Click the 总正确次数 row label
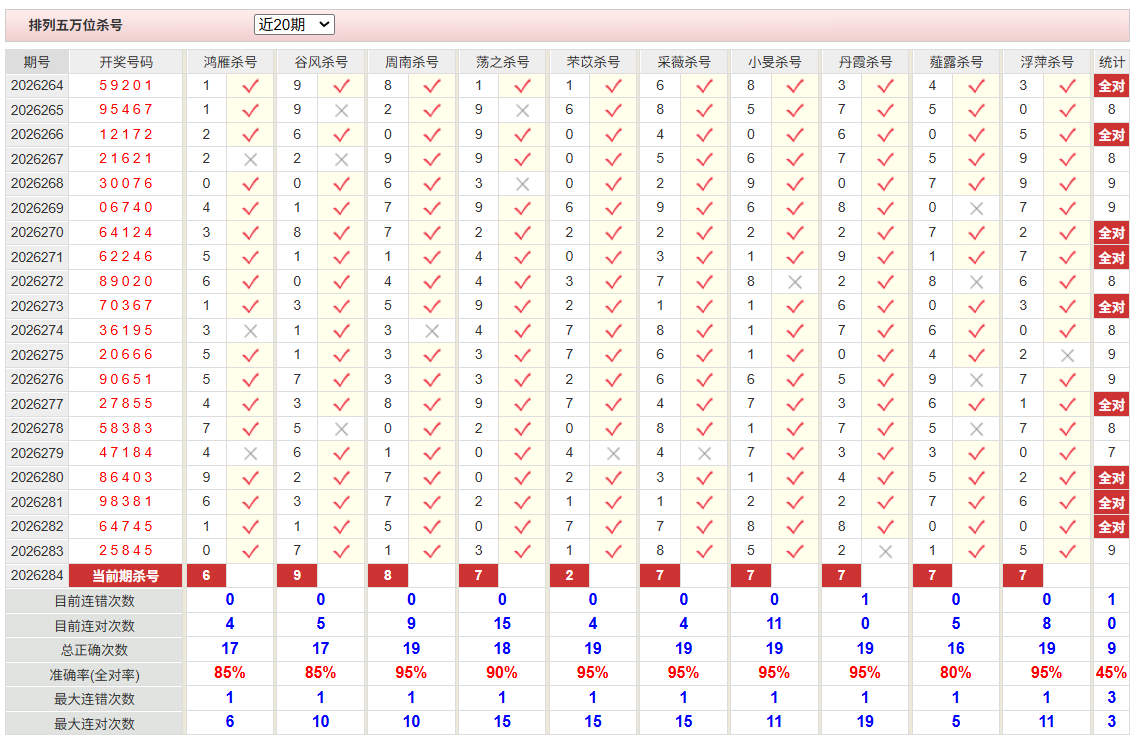Screen dimensions: 1136x745 click(94, 650)
